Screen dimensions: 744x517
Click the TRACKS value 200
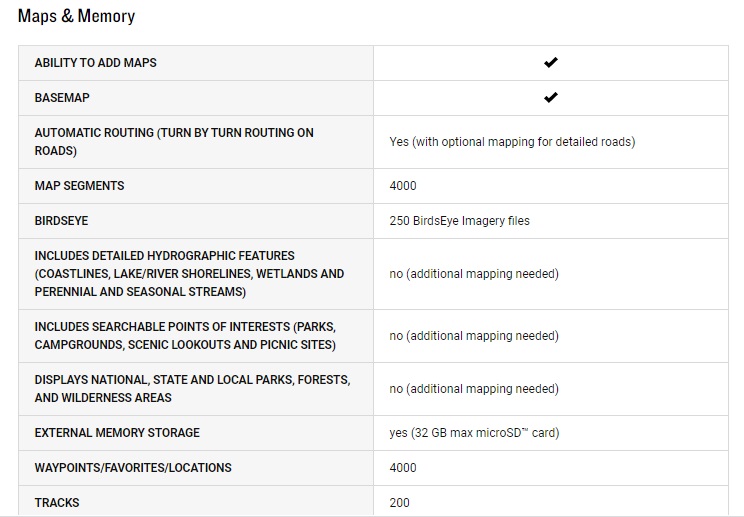400,503
